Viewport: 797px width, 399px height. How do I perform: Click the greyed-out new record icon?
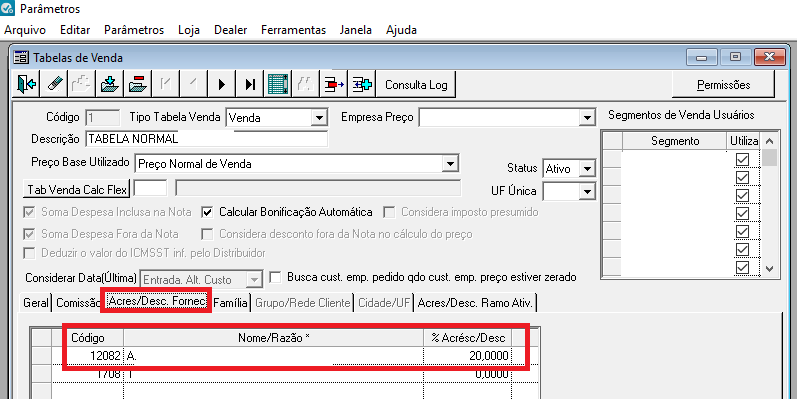81,84
